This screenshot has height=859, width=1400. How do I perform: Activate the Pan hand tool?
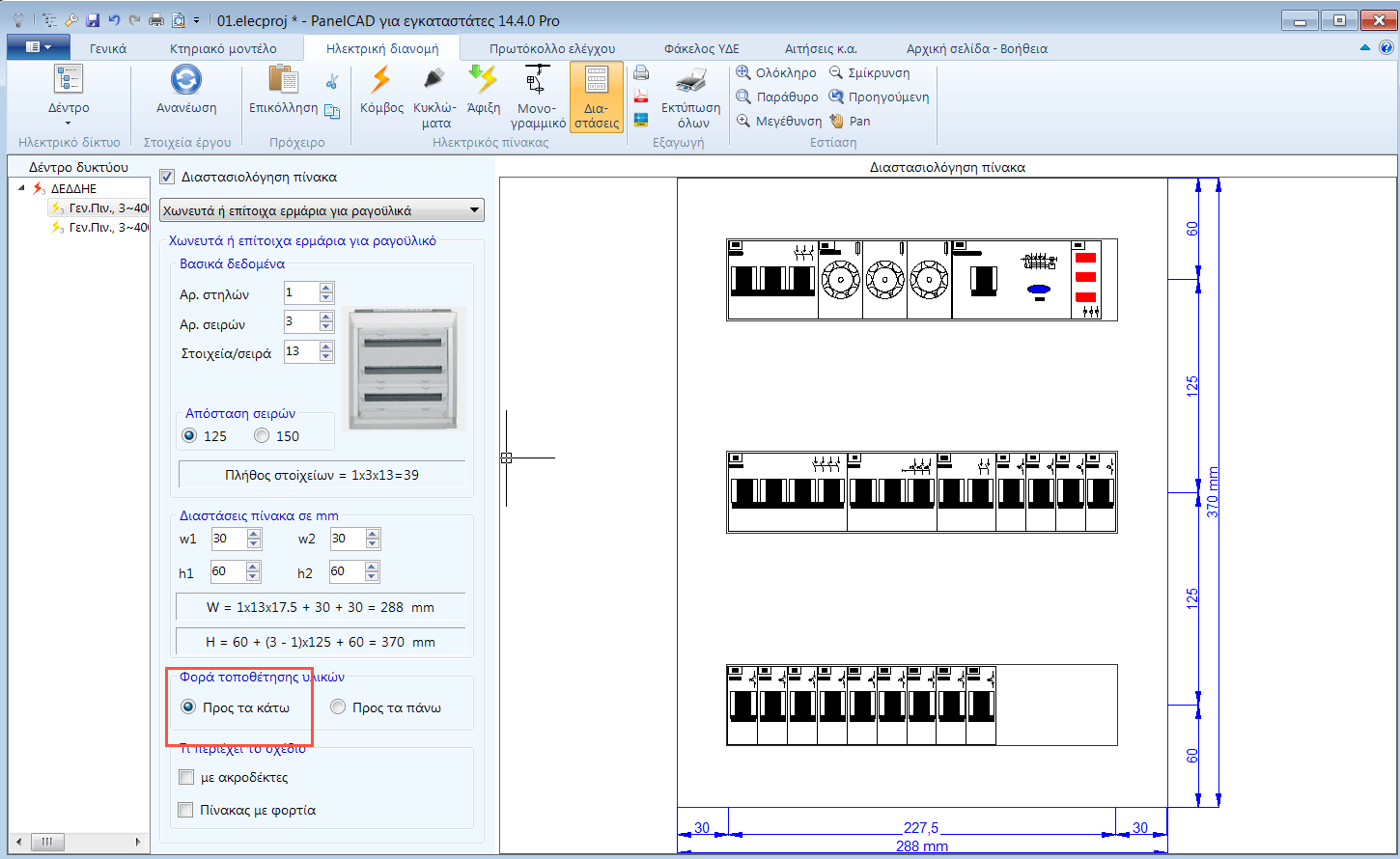pyautogui.click(x=837, y=122)
